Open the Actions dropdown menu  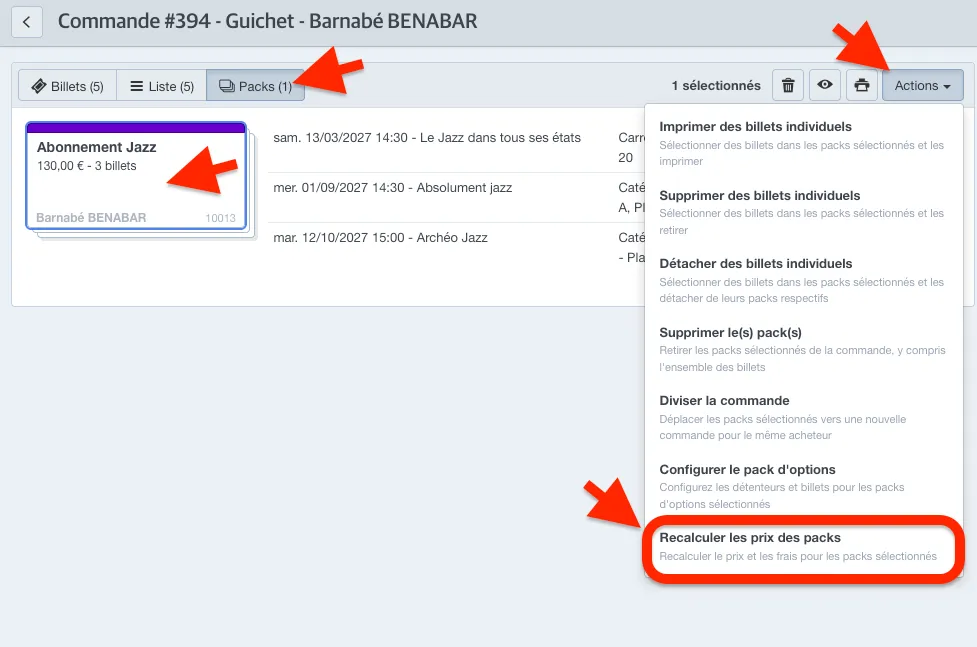[922, 85]
